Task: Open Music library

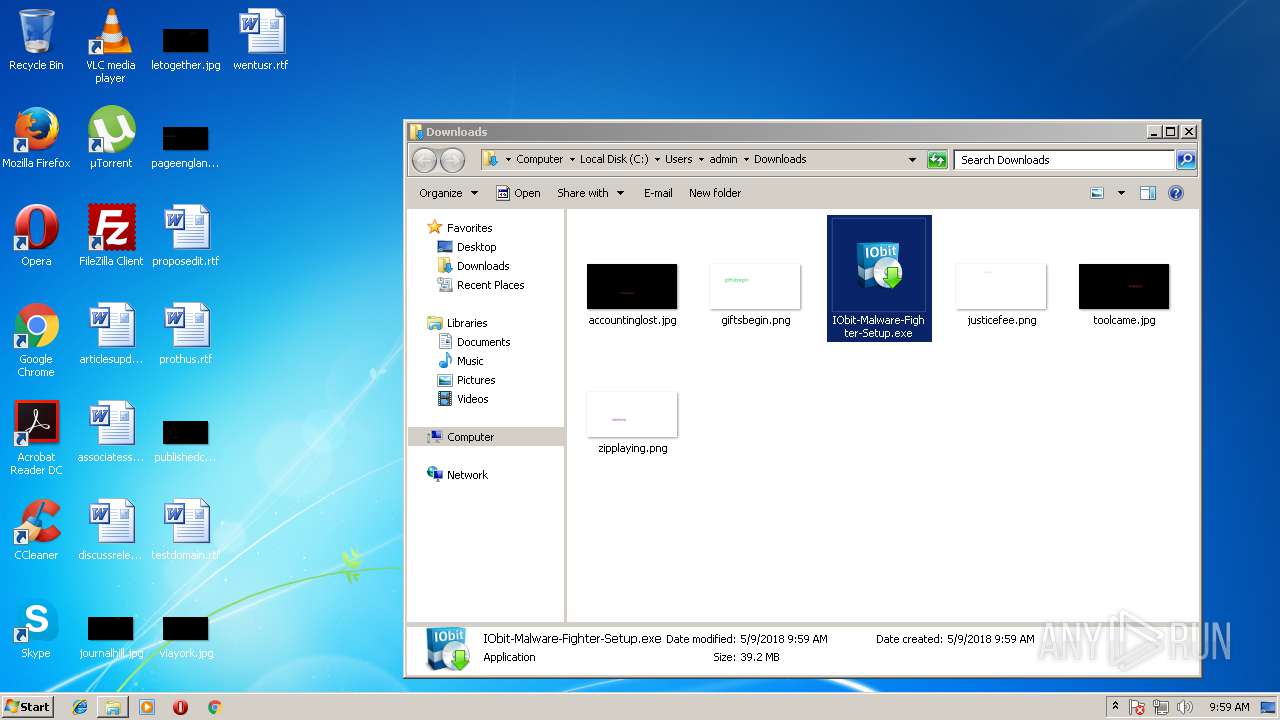Action: click(x=470, y=361)
